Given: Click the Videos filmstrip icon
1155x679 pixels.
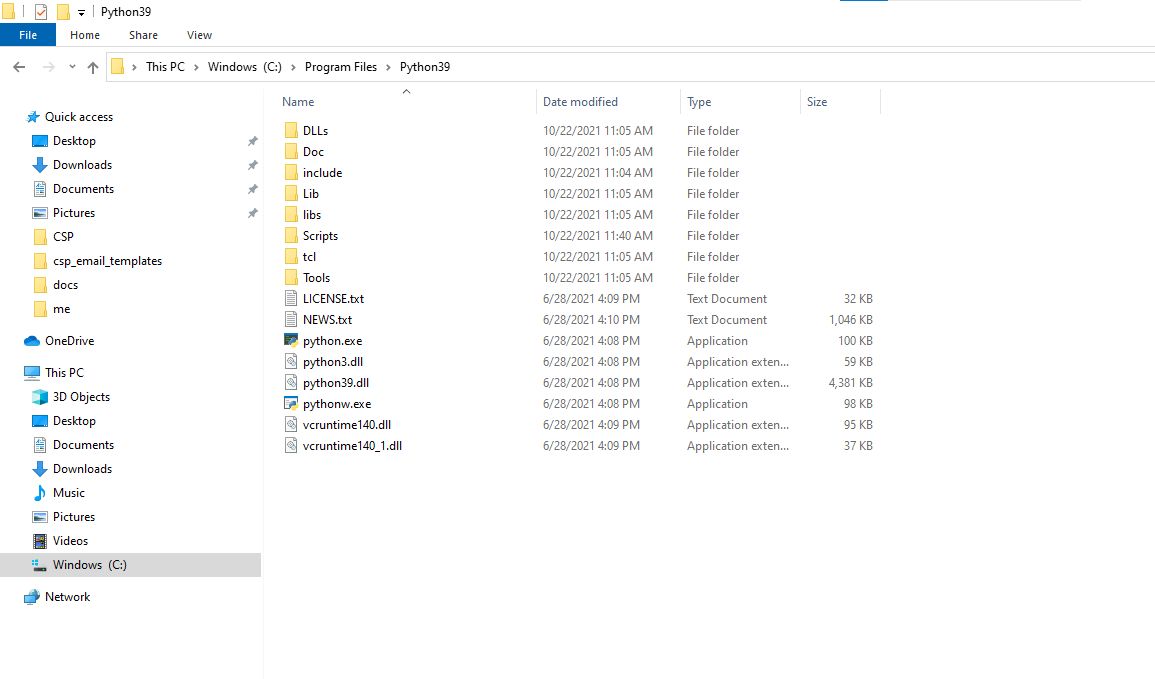Looking at the screenshot, I should point(40,541).
